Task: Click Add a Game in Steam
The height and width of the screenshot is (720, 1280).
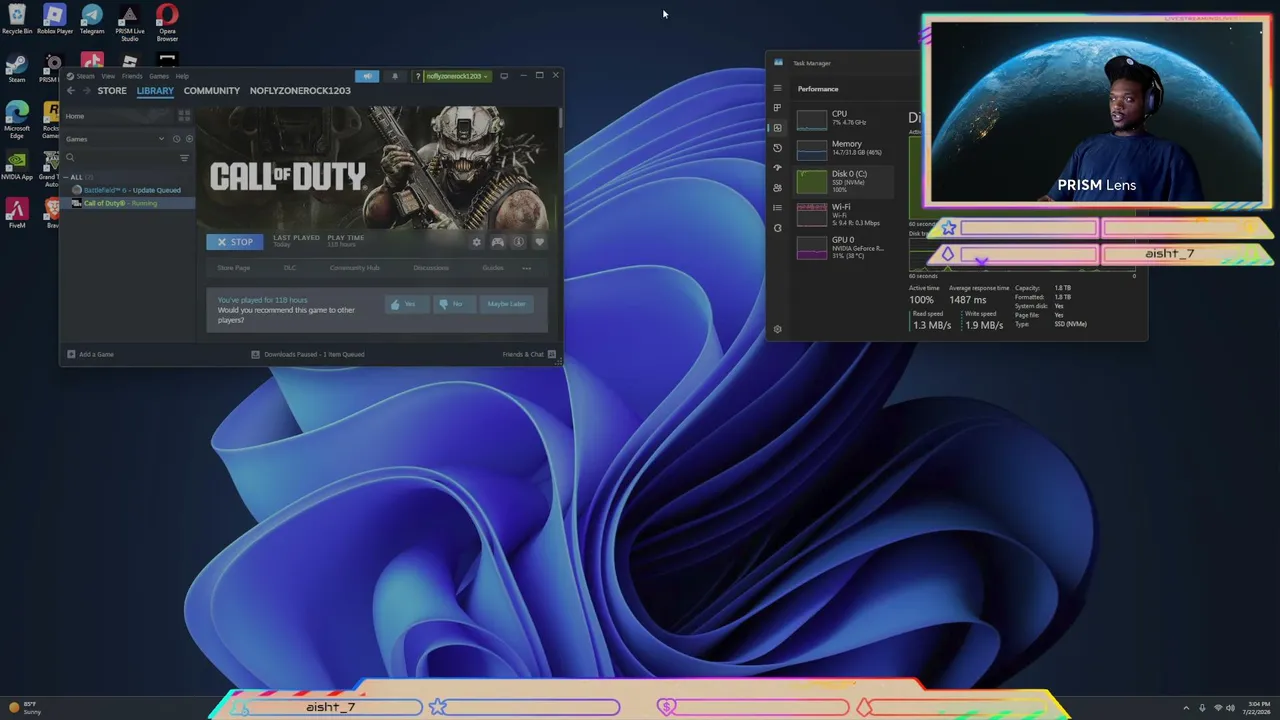Action: pyautogui.click(x=91, y=354)
